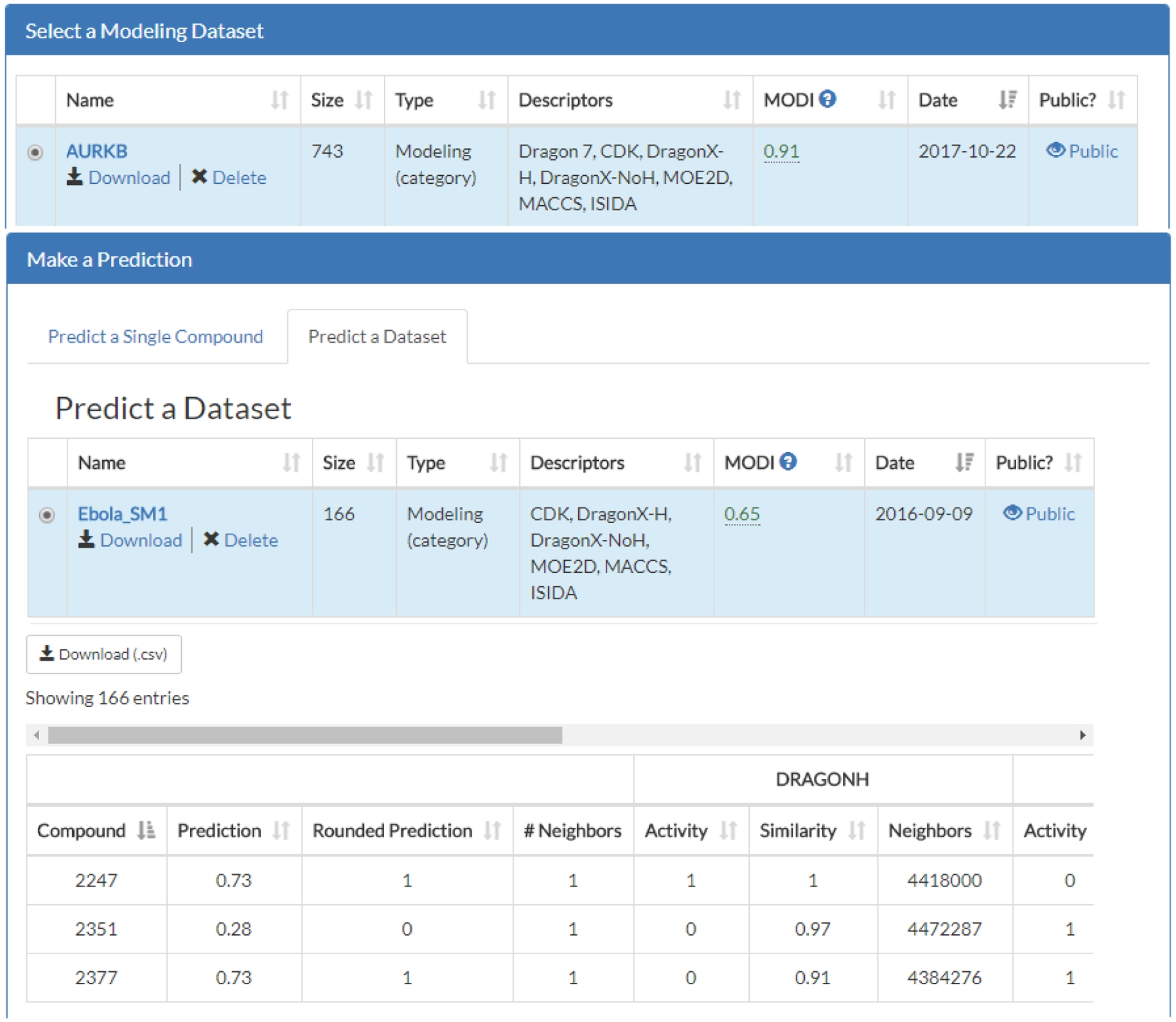Screen dimensions: 1176x1022
Task: Click eye icon for AURKB public status
Action: pos(1055,150)
